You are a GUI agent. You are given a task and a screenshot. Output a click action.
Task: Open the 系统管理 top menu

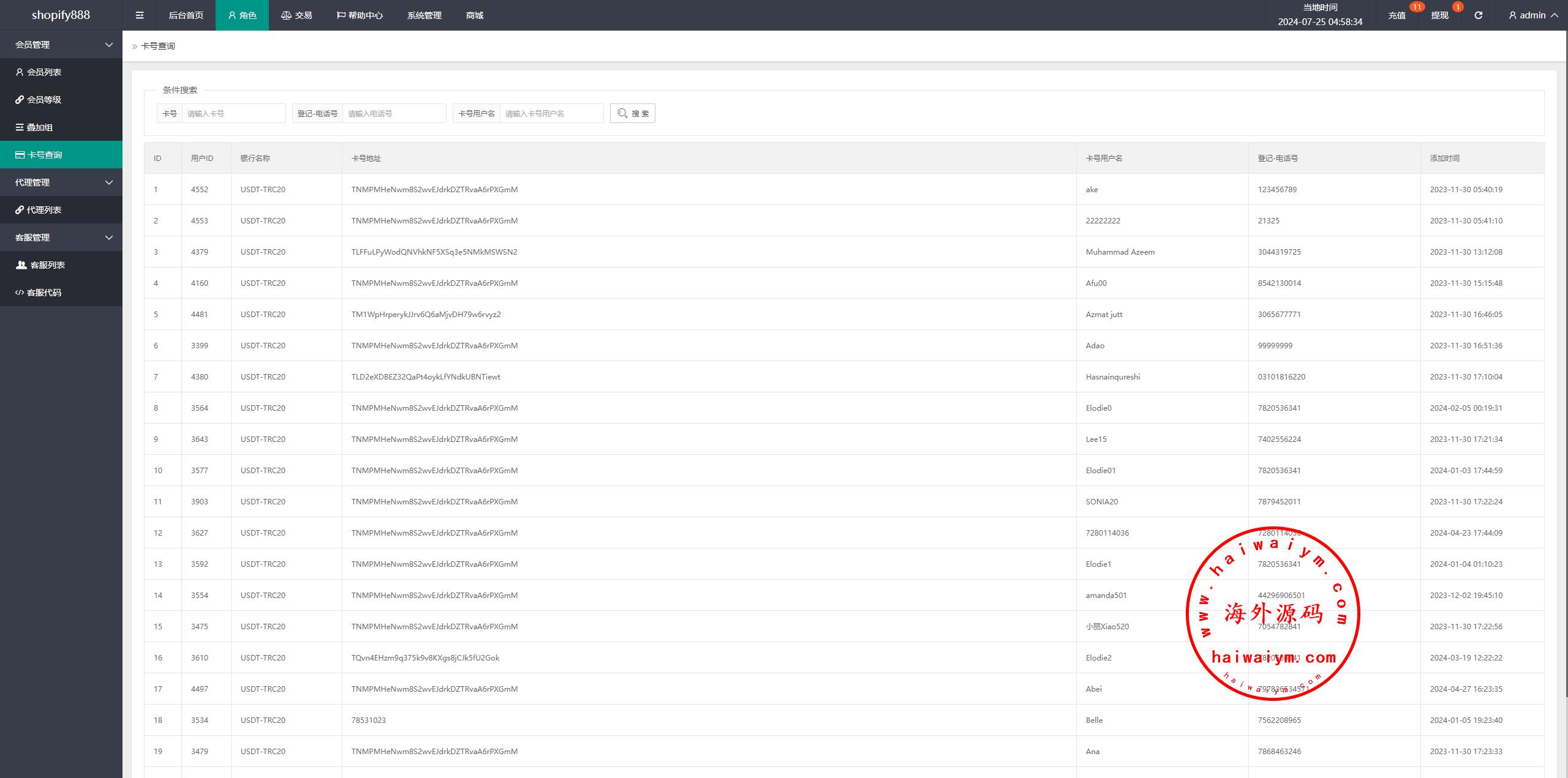[x=424, y=15]
